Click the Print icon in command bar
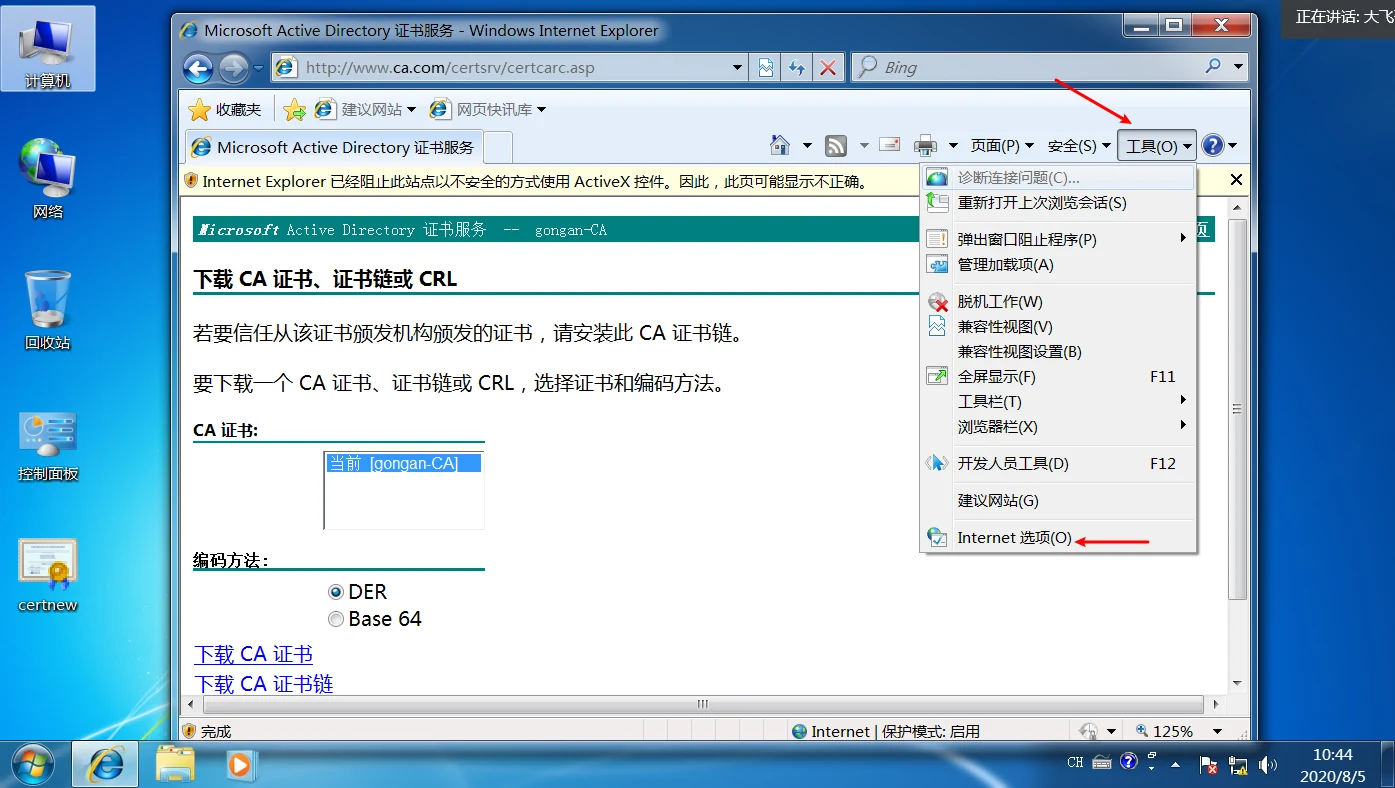The height and width of the screenshot is (788, 1395). pos(925,146)
